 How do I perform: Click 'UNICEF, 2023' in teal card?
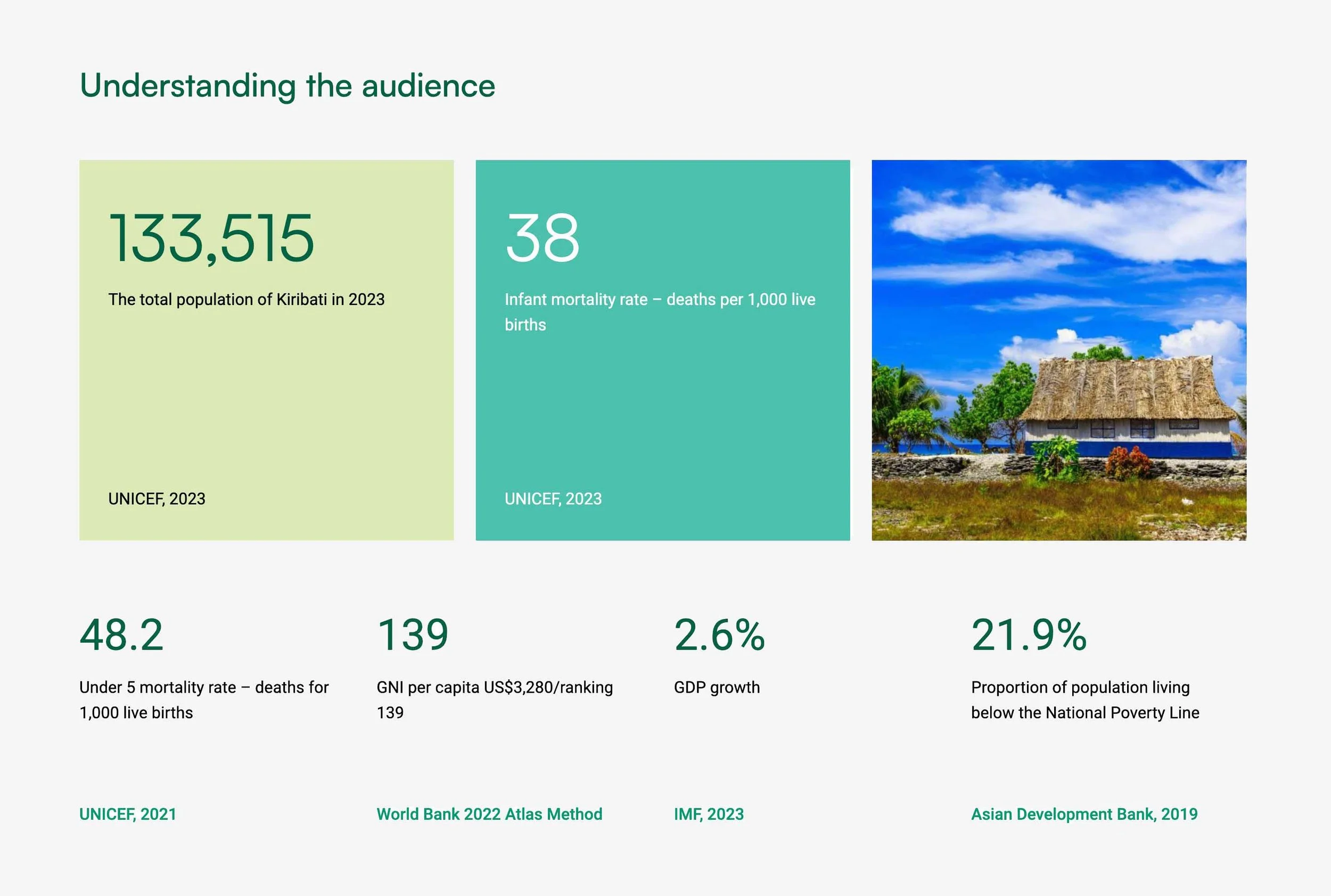coord(553,499)
